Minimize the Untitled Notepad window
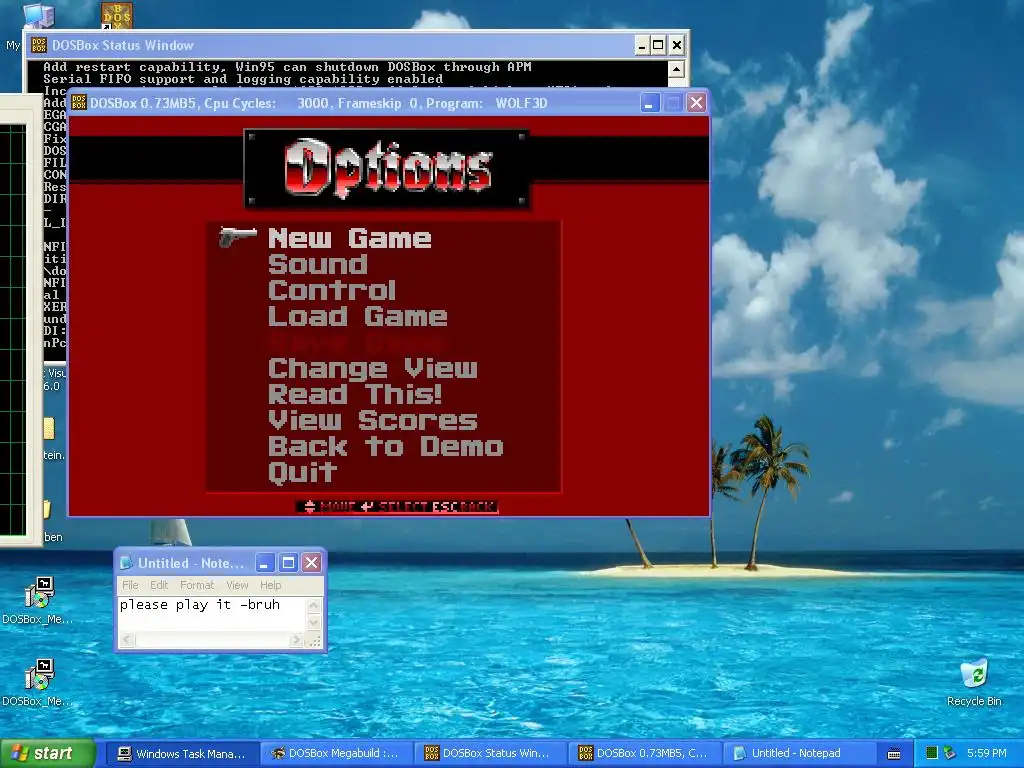The image size is (1024, 768). point(264,563)
